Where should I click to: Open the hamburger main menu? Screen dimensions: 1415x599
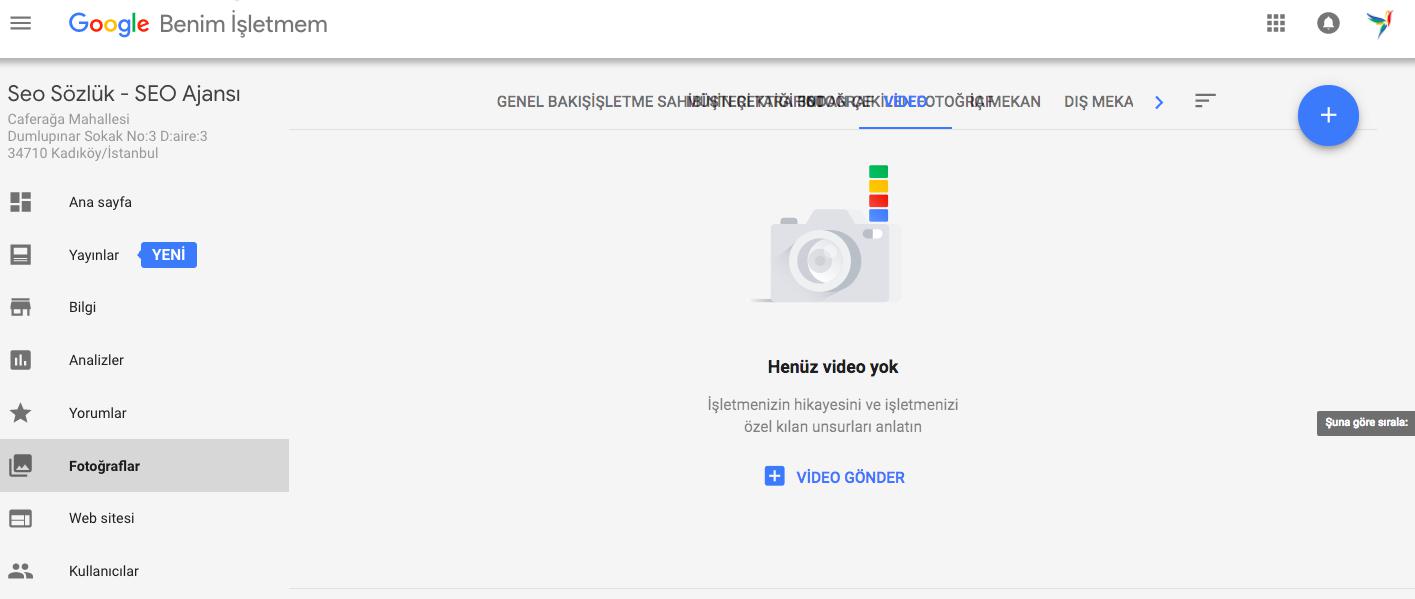[x=21, y=23]
